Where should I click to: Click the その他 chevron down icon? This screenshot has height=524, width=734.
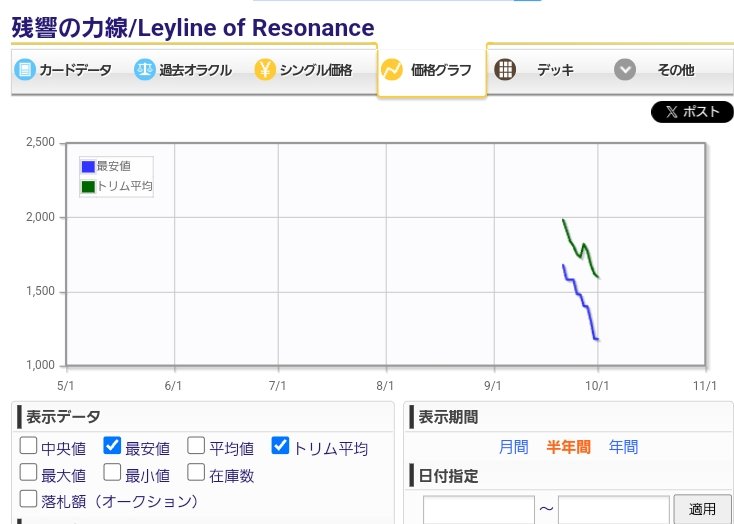[x=625, y=70]
